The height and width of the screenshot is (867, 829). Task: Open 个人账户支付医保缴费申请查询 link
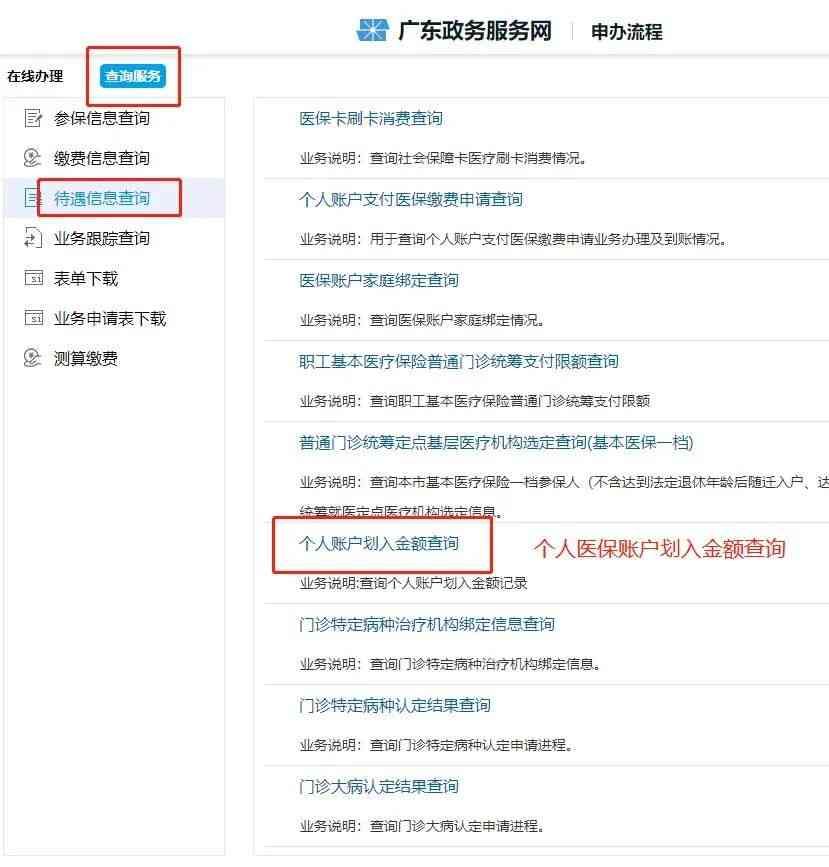click(x=410, y=199)
